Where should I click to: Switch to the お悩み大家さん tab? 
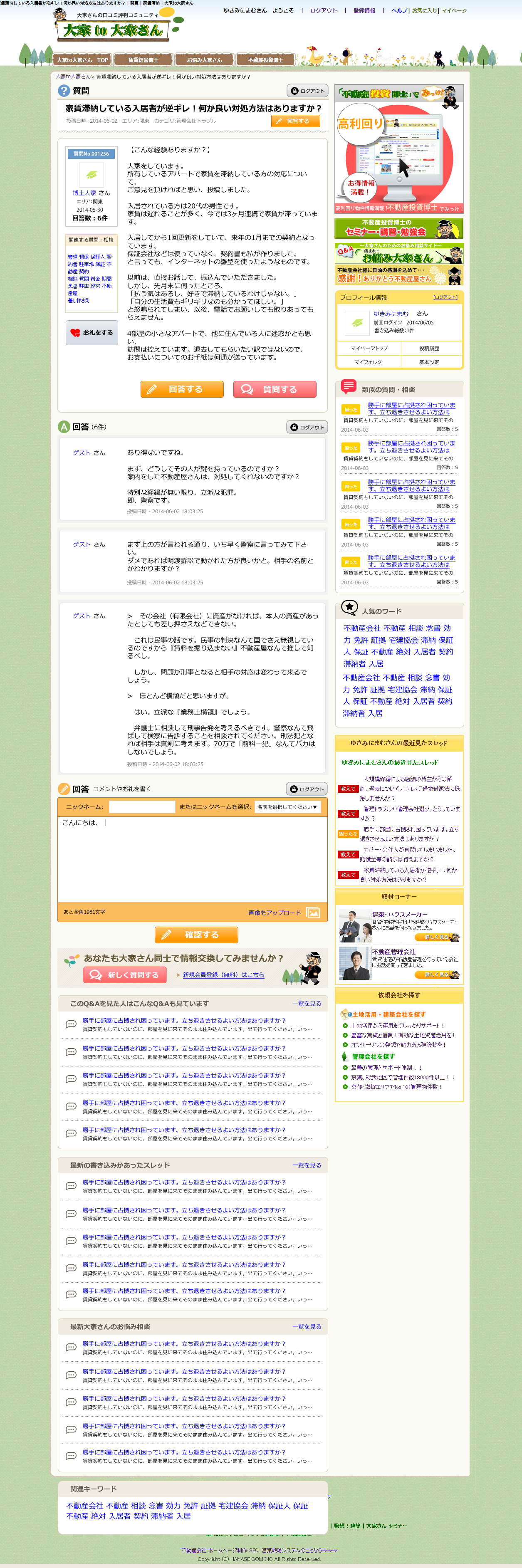[204, 59]
